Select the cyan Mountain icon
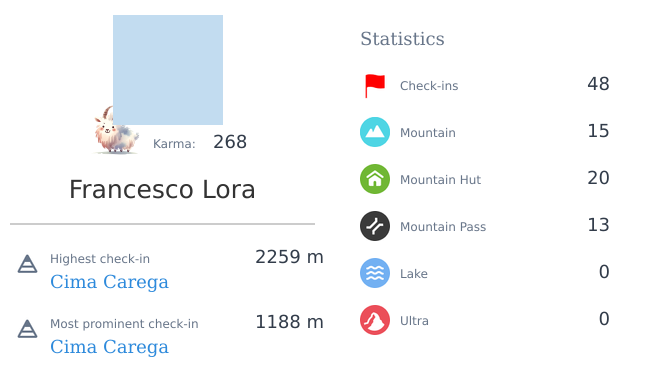650x385 pixels. point(375,132)
